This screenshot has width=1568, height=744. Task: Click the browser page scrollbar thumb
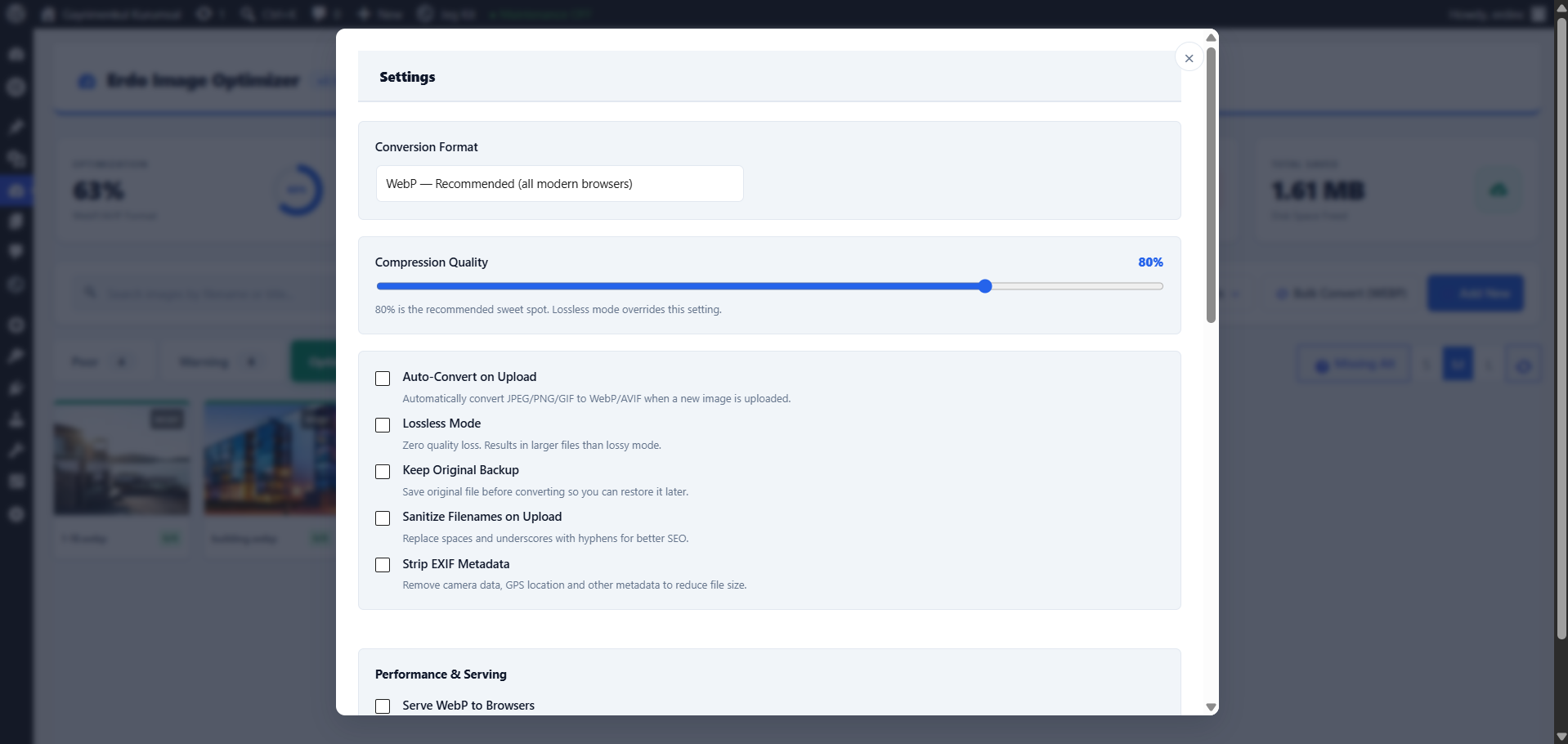pyautogui.click(x=1561, y=327)
